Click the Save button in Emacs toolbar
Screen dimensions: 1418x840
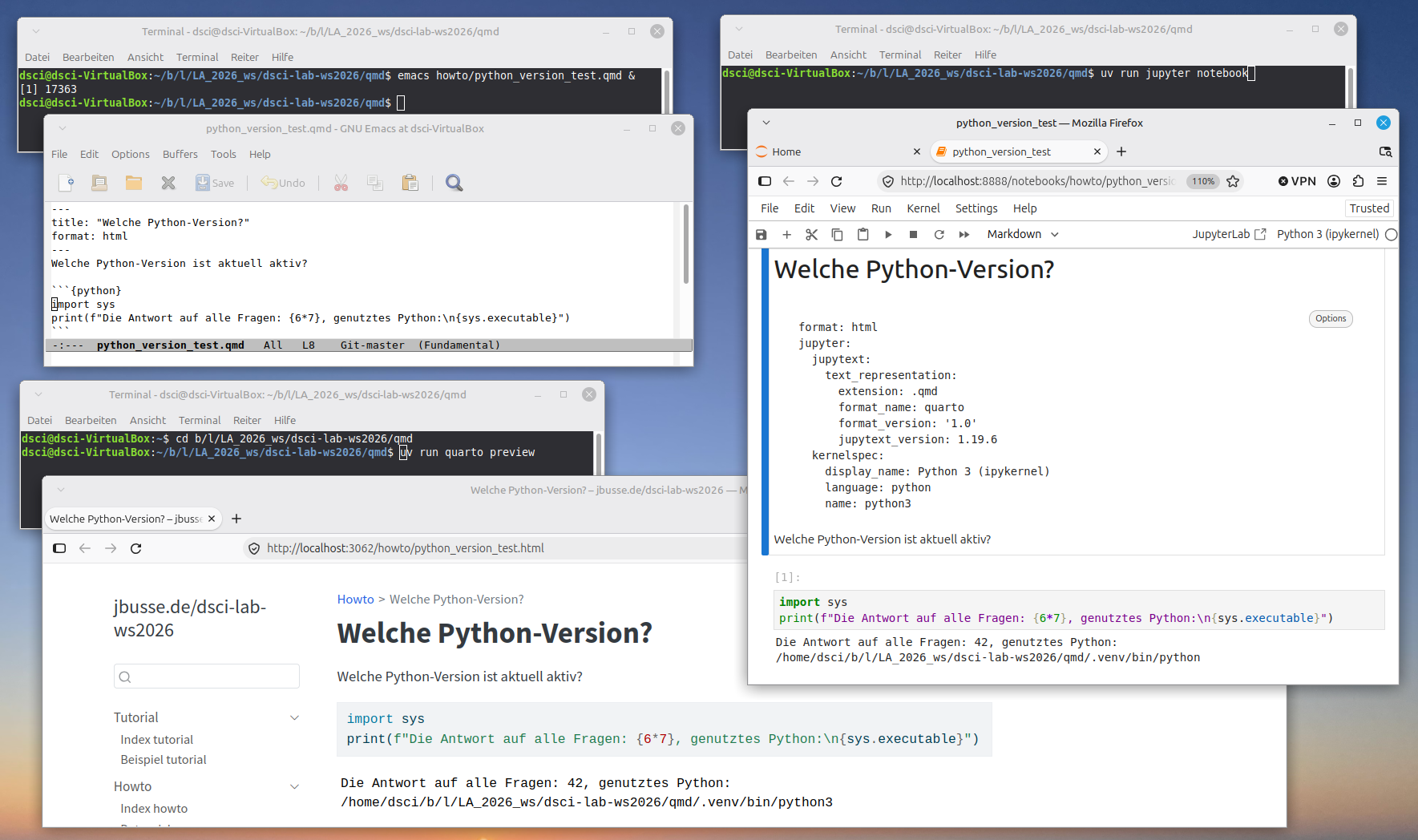[x=215, y=183]
